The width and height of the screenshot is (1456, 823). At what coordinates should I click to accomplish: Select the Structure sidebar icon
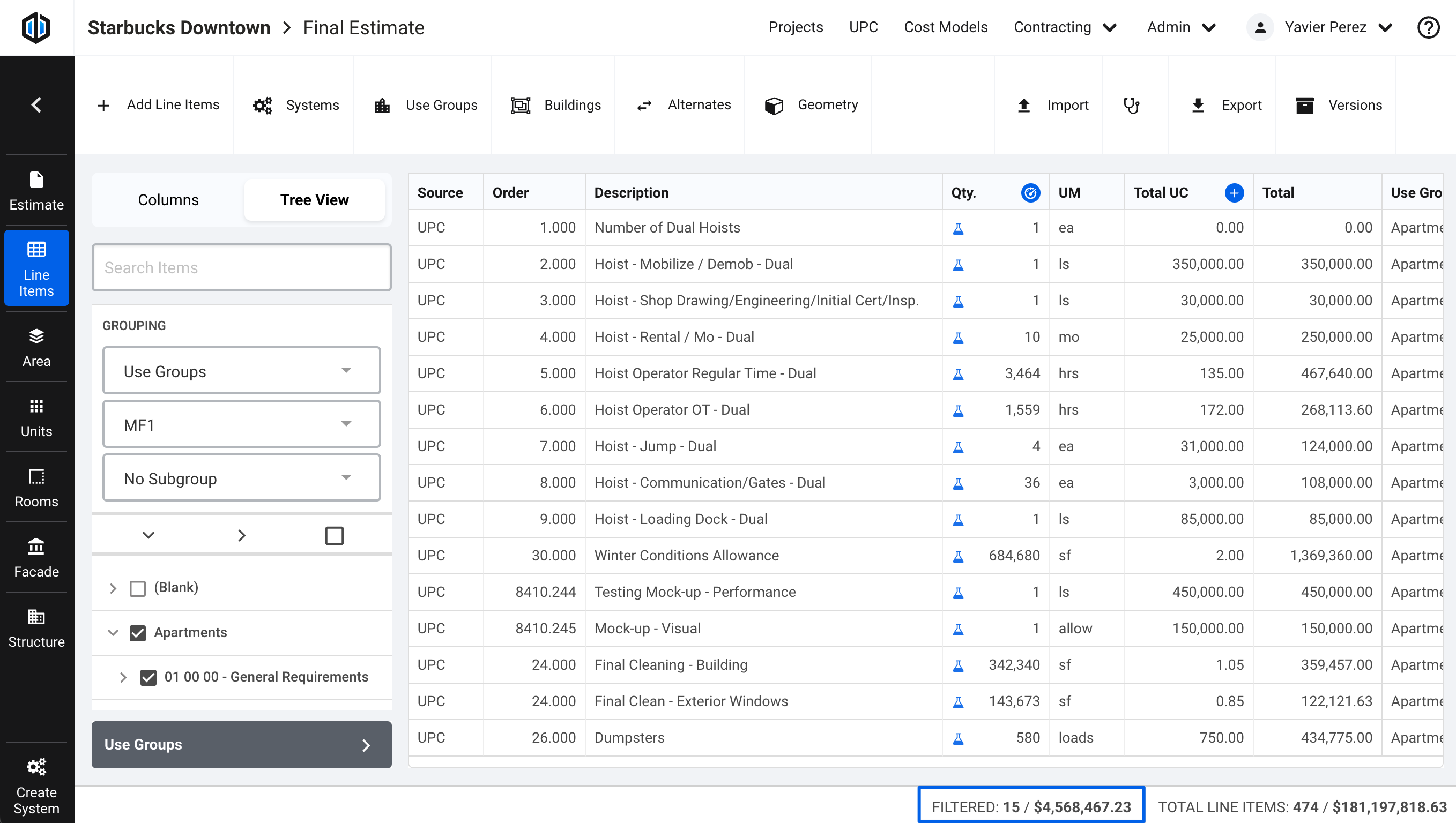coord(35,627)
